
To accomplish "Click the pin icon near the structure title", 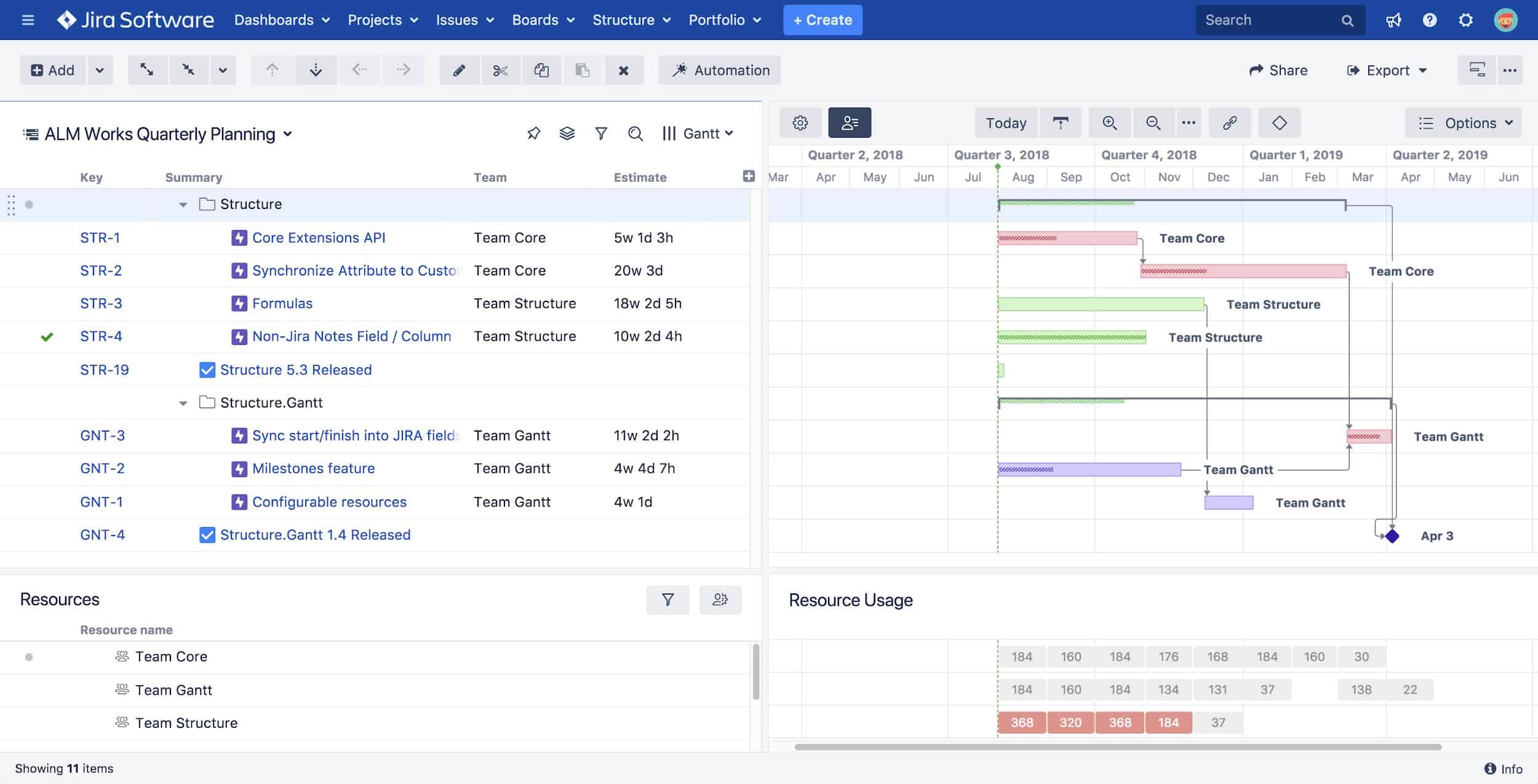I will [x=533, y=133].
